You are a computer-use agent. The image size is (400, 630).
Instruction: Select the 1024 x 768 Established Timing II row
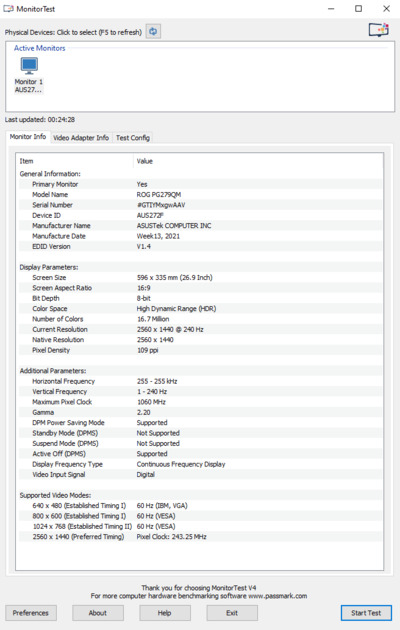[x=200, y=527]
